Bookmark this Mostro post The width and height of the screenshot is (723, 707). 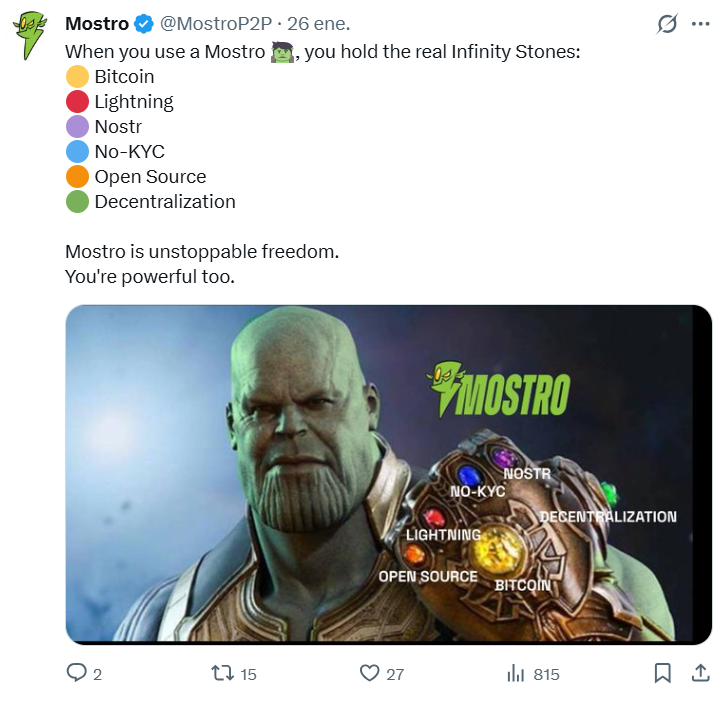tap(662, 673)
